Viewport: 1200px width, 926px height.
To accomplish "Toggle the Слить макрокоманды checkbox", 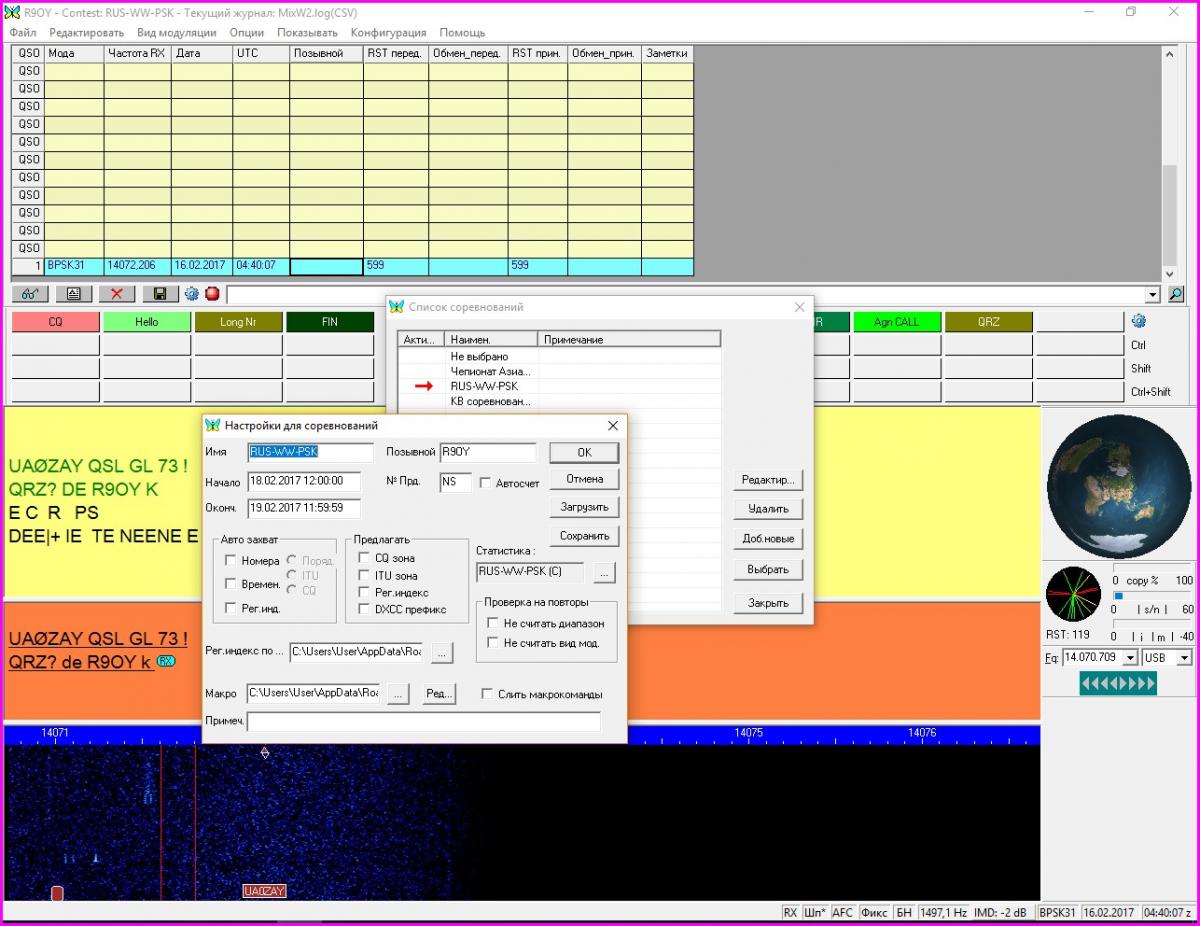I will [487, 694].
